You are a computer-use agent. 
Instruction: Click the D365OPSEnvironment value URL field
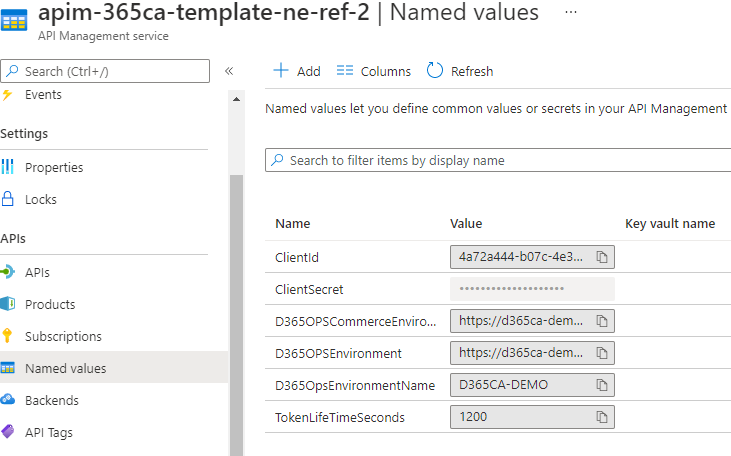tap(532, 353)
